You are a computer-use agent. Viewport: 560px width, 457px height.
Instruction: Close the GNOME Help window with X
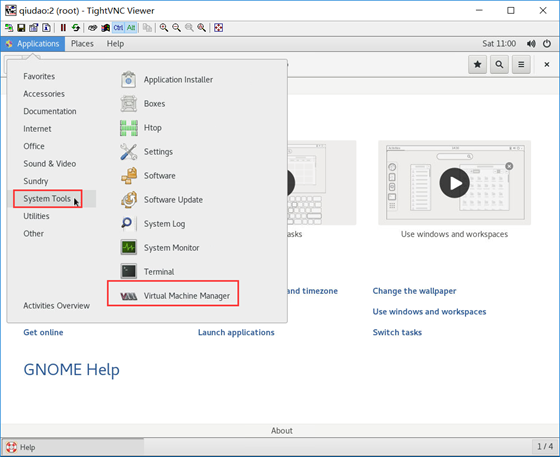pos(547,65)
